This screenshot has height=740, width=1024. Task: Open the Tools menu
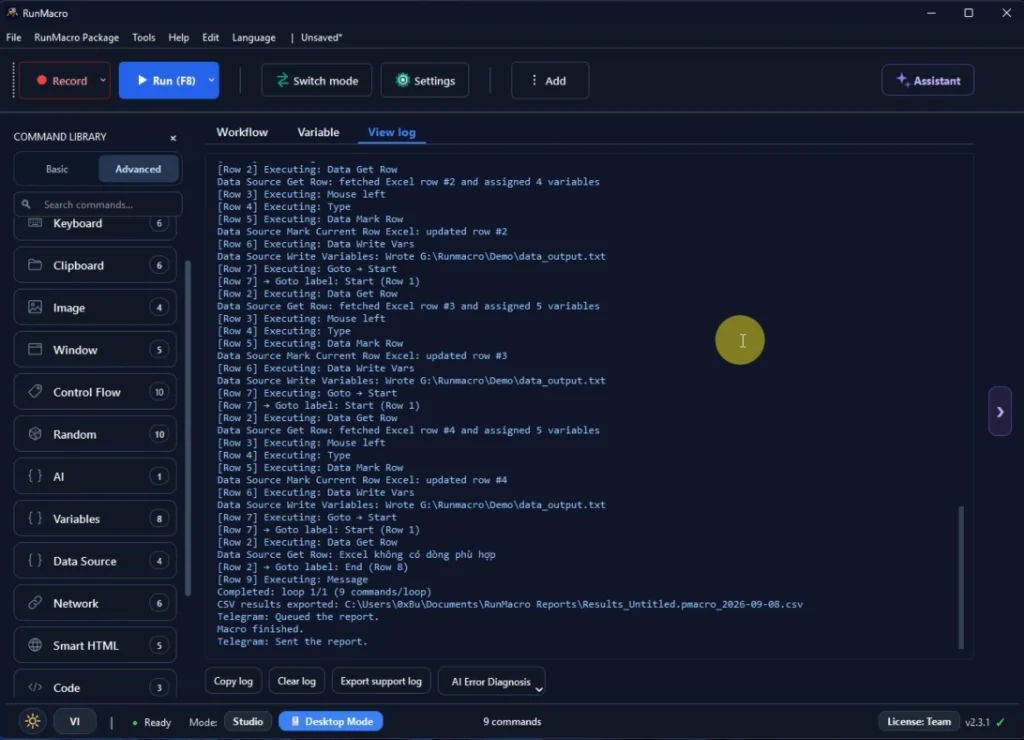click(x=144, y=37)
